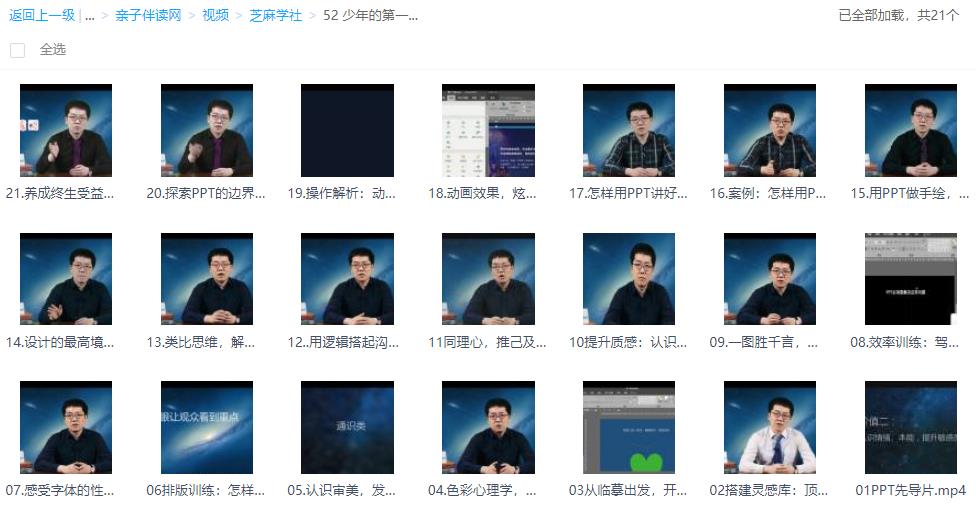
Task: Click 返回上一级 to go back
Action: pyautogui.click(x=42, y=15)
